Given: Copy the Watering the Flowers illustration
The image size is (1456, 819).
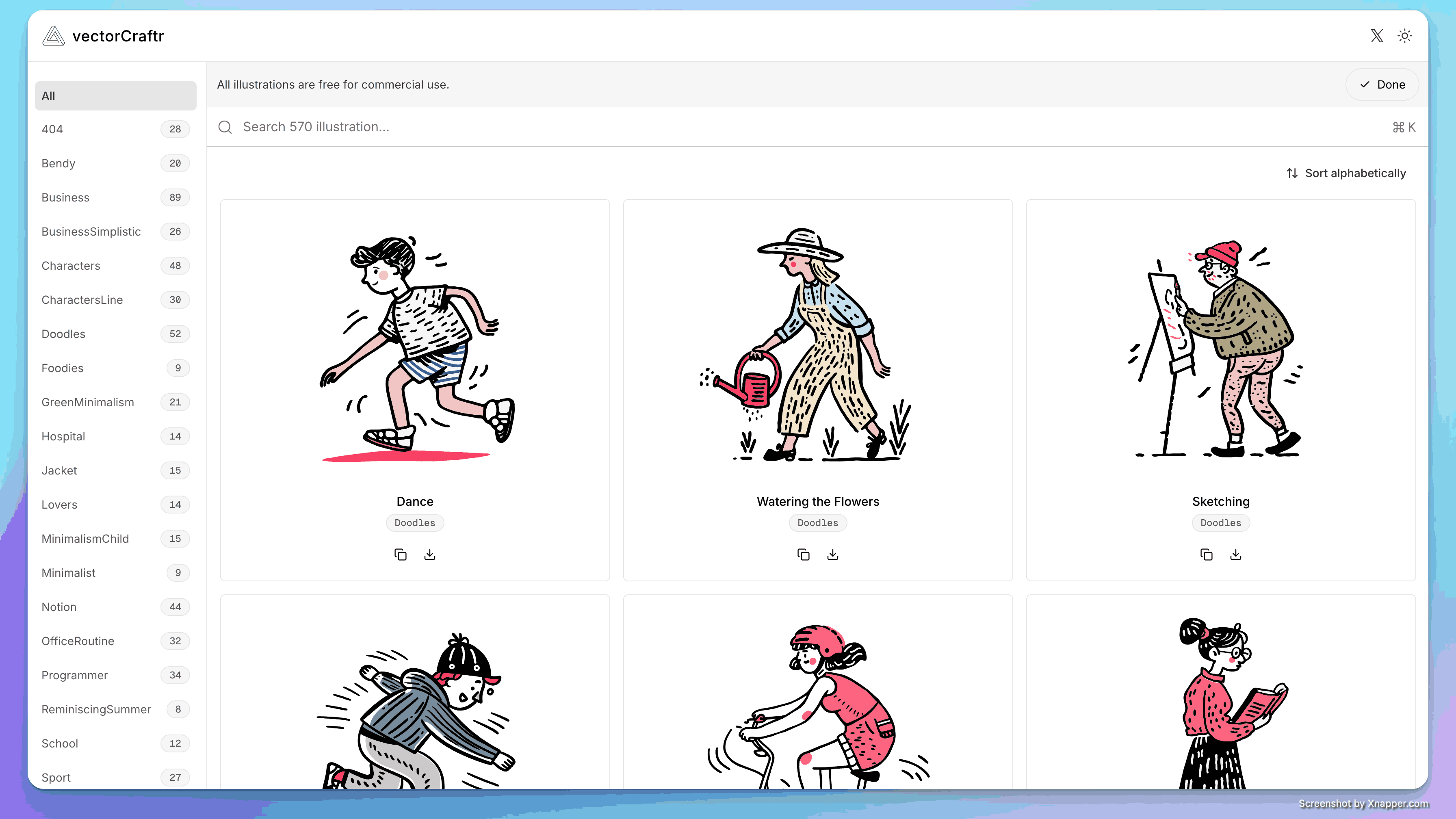Looking at the screenshot, I should pyautogui.click(x=803, y=555).
